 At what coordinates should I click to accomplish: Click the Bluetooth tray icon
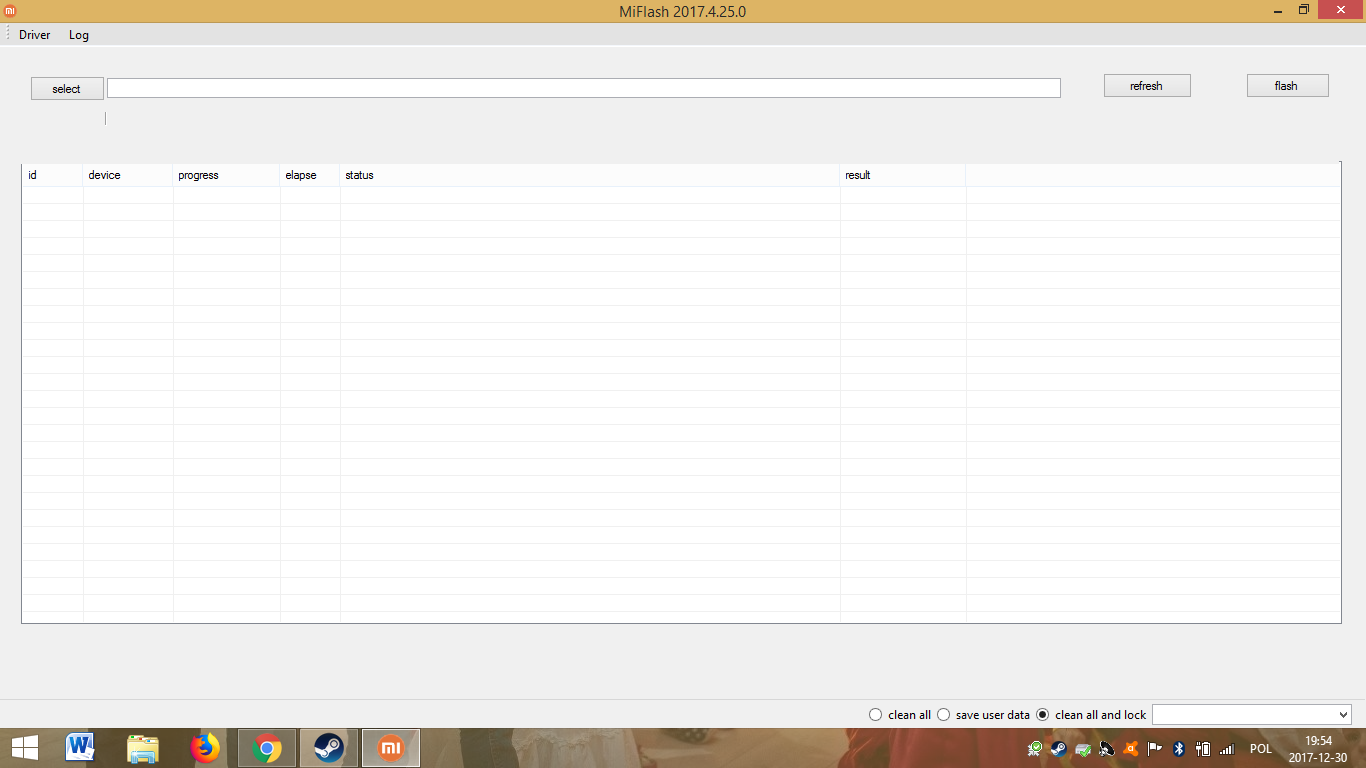tap(1179, 749)
